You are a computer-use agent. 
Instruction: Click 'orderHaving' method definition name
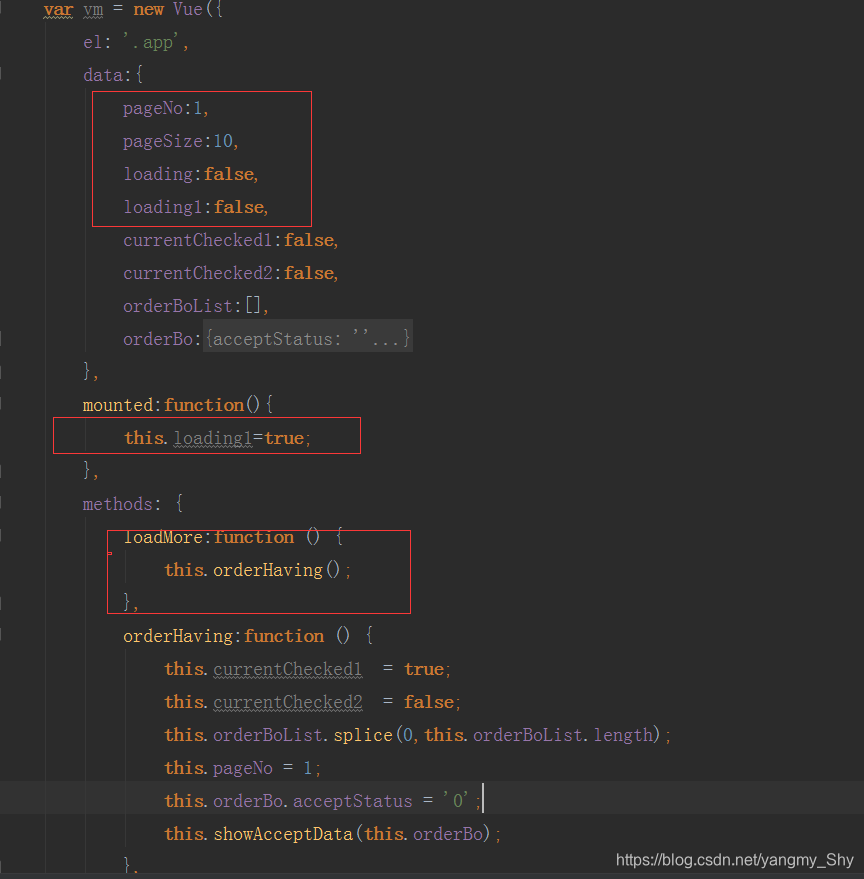pyautogui.click(x=178, y=636)
